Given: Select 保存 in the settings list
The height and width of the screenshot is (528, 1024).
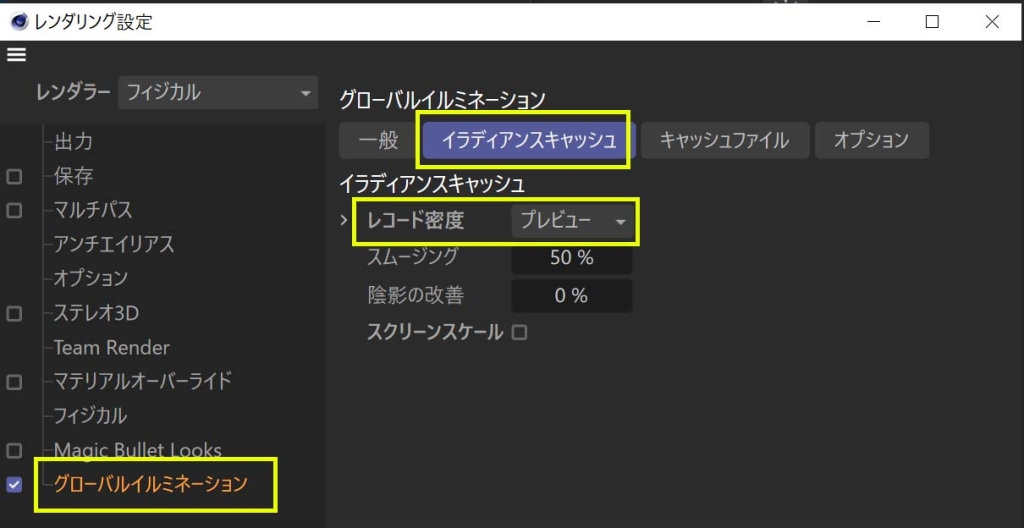Looking at the screenshot, I should (x=73, y=176).
